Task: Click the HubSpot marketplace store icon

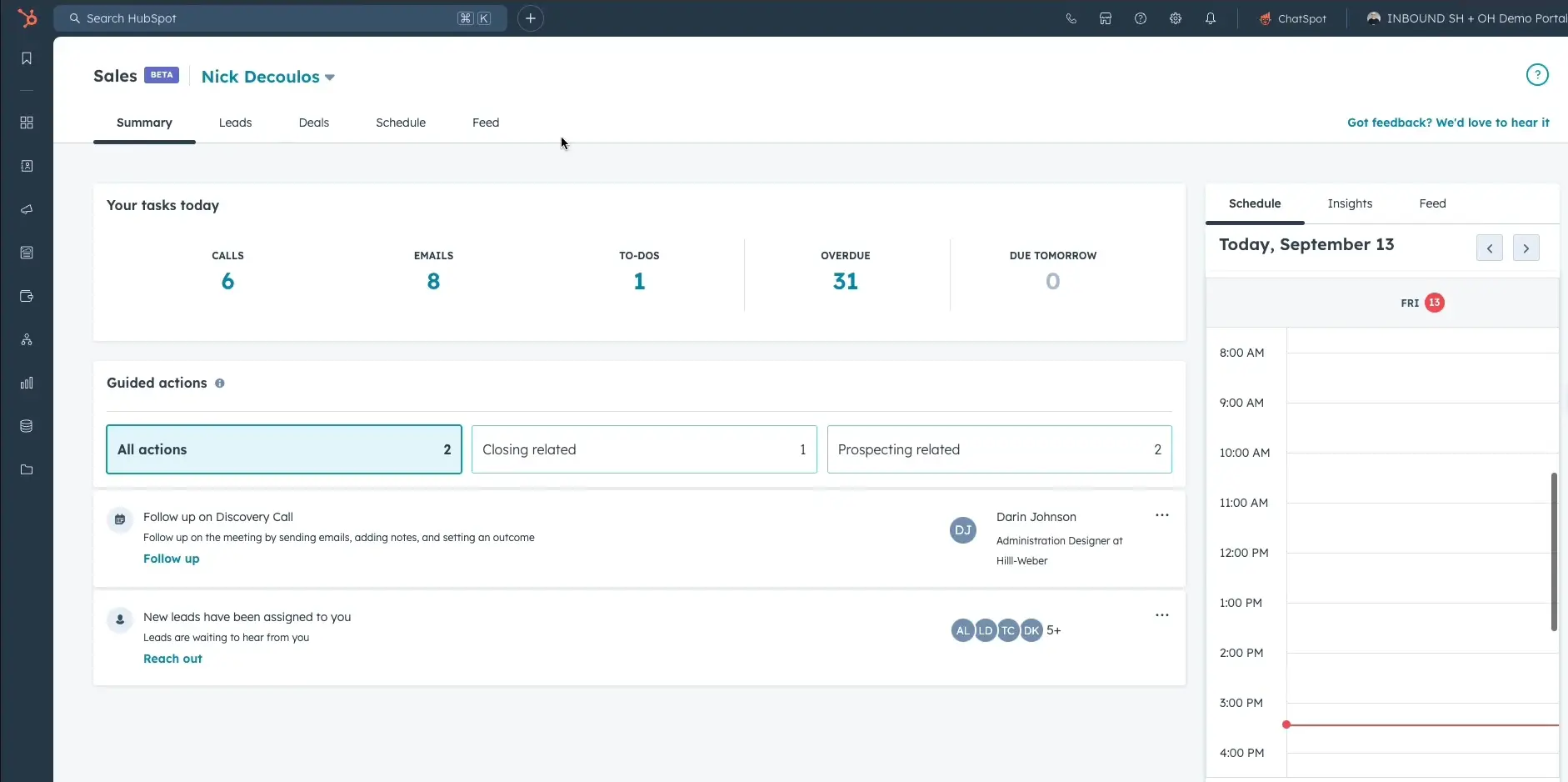Action: pos(1106,18)
